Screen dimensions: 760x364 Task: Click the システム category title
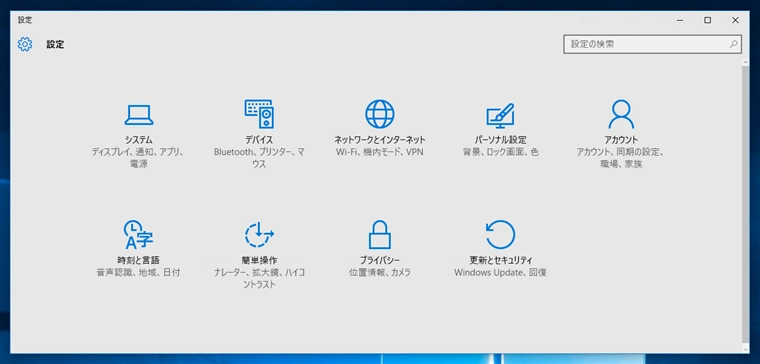pyautogui.click(x=139, y=140)
